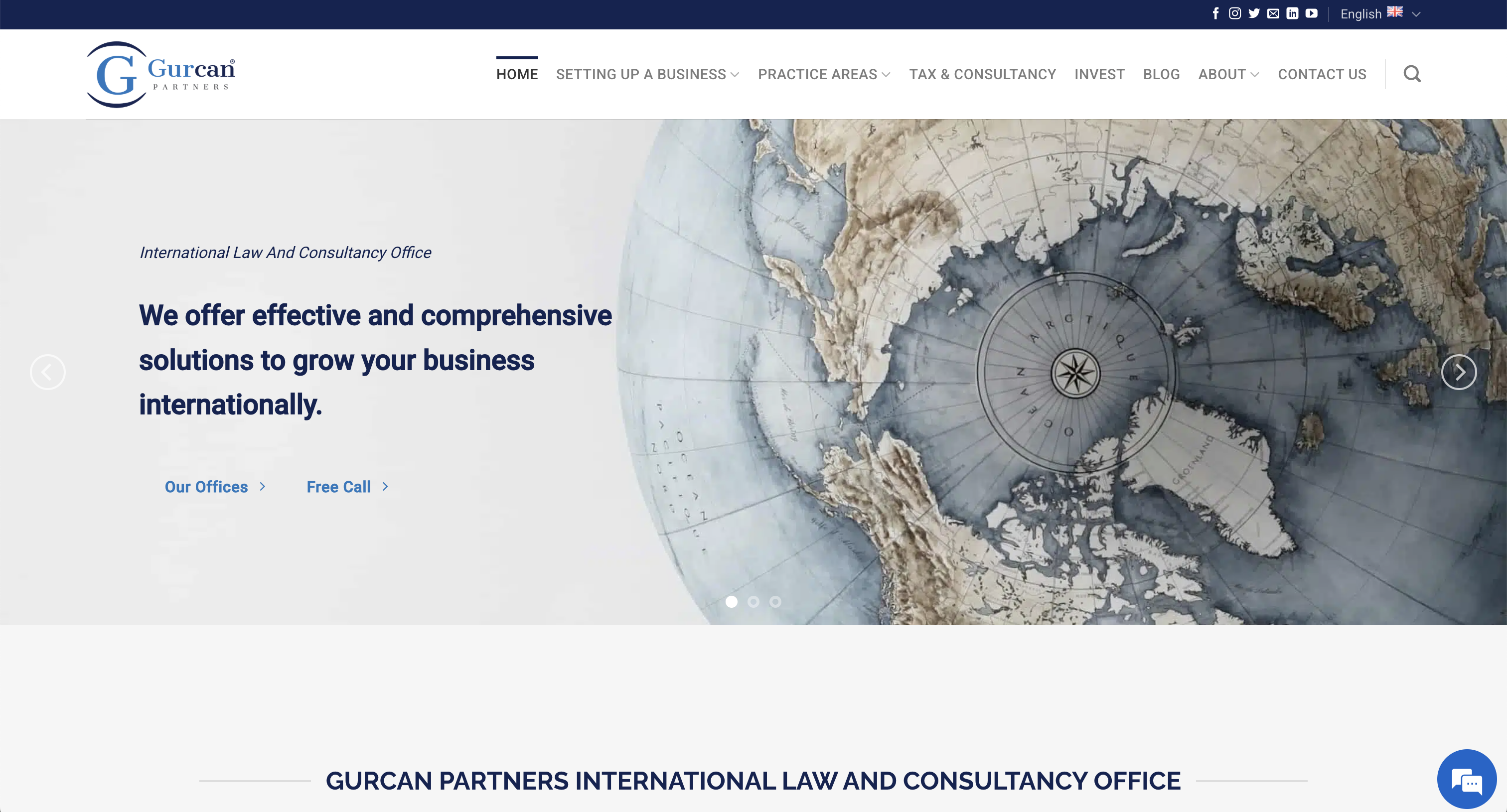
Task: Select the second slider dot
Action: [x=753, y=602]
